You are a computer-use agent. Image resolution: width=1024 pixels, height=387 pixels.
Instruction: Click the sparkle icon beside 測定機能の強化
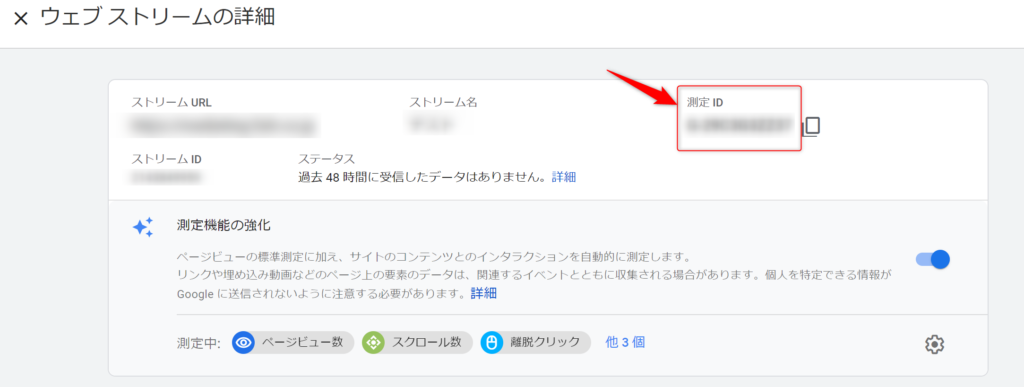coord(143,226)
